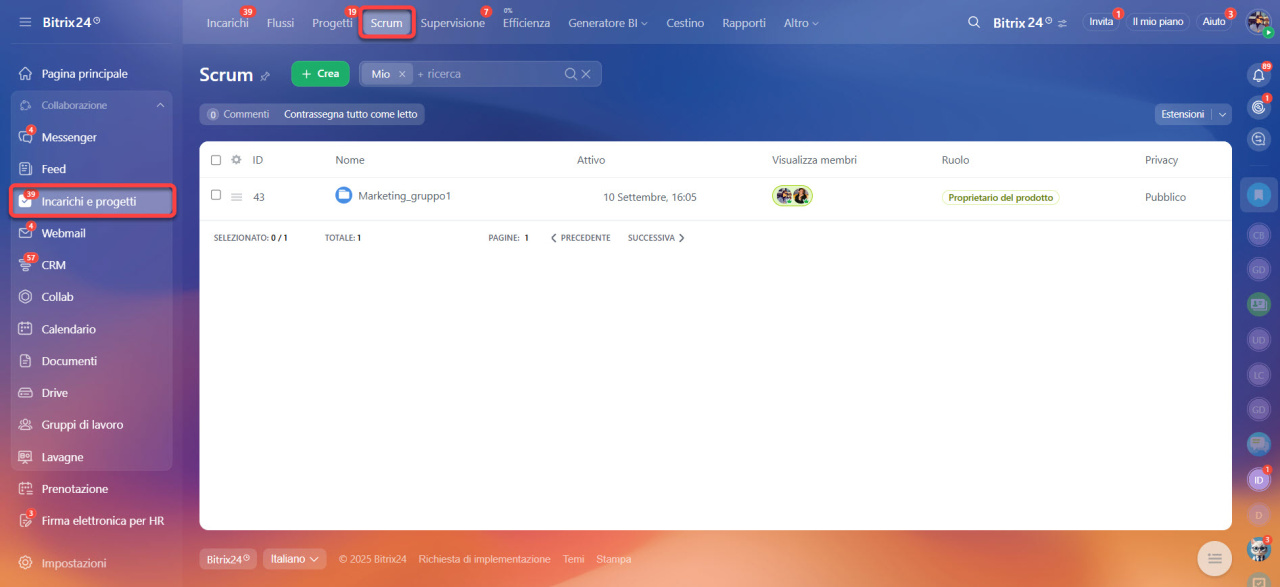Image resolution: width=1280 pixels, height=587 pixels.
Task: Switch to the Incarichi tab
Action: [x=228, y=23]
